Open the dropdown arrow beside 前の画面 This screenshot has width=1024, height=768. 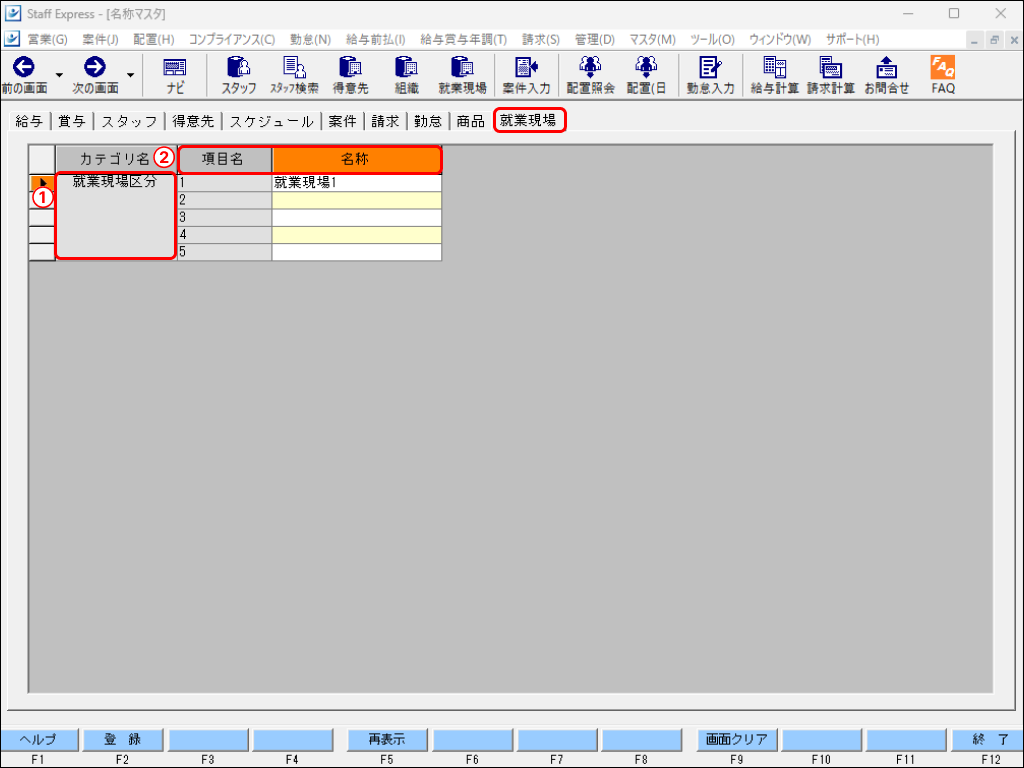[x=59, y=75]
